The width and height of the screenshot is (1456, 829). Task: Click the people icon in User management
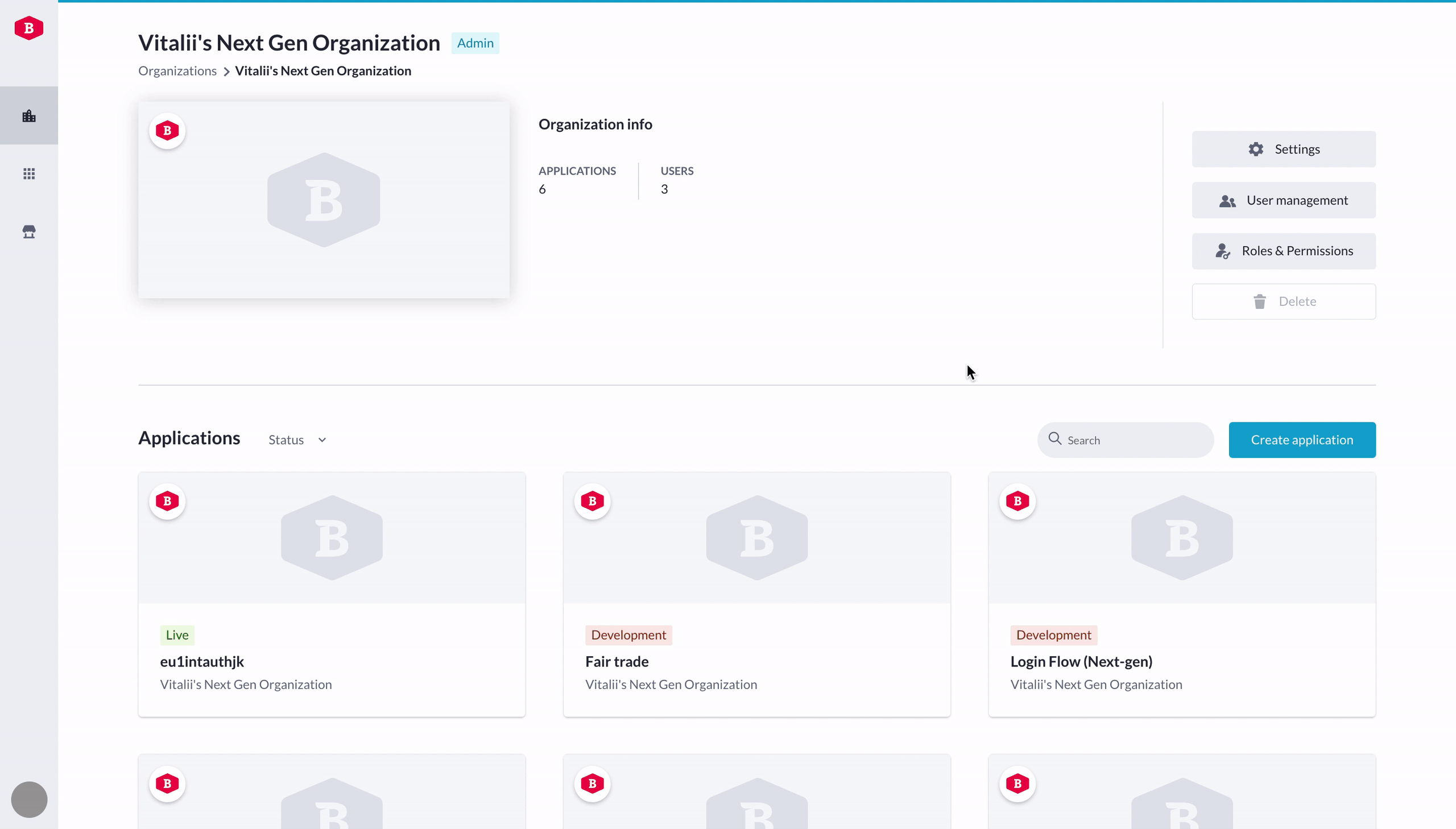[1227, 201]
